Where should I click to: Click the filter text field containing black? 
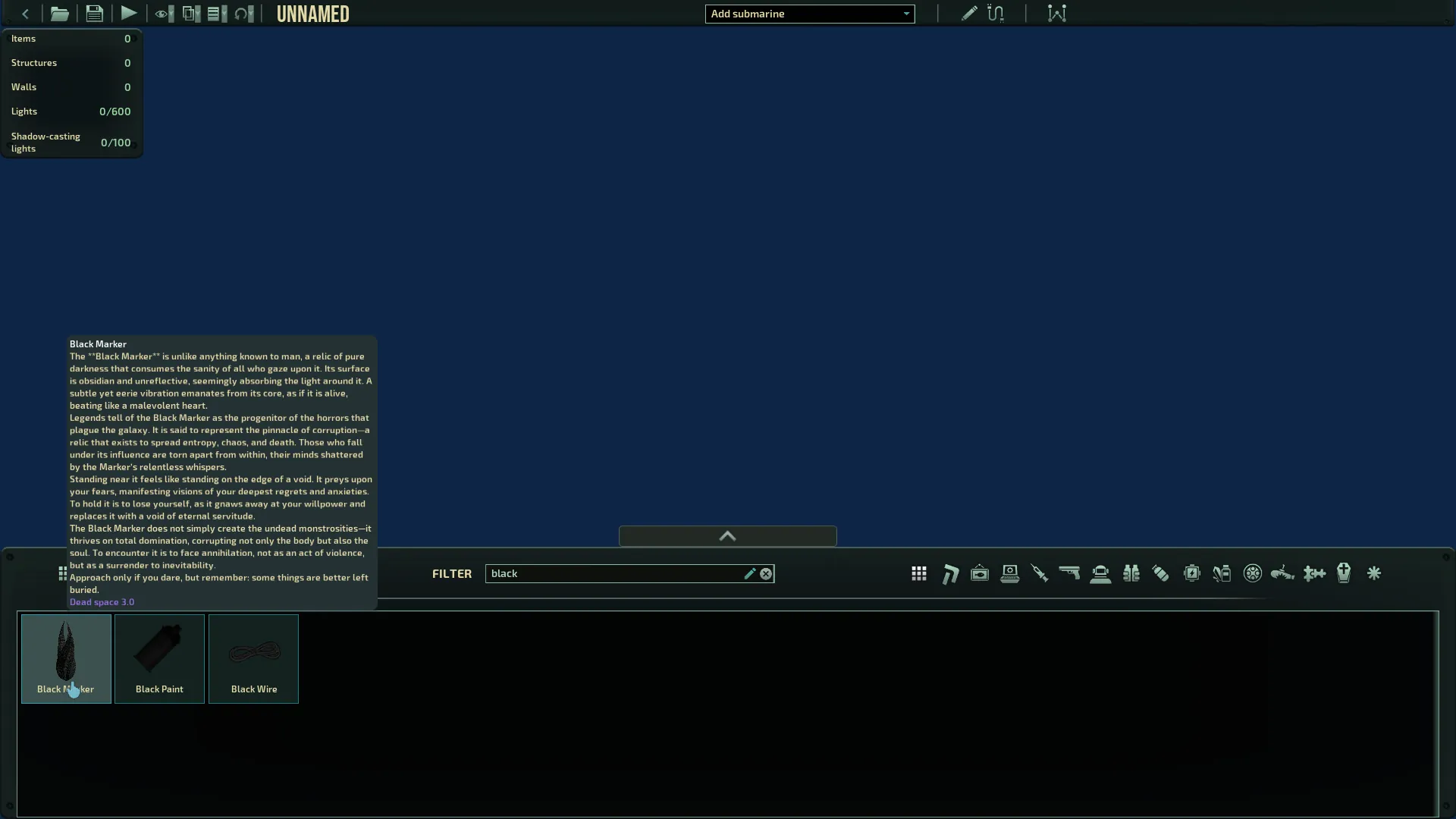pos(614,574)
